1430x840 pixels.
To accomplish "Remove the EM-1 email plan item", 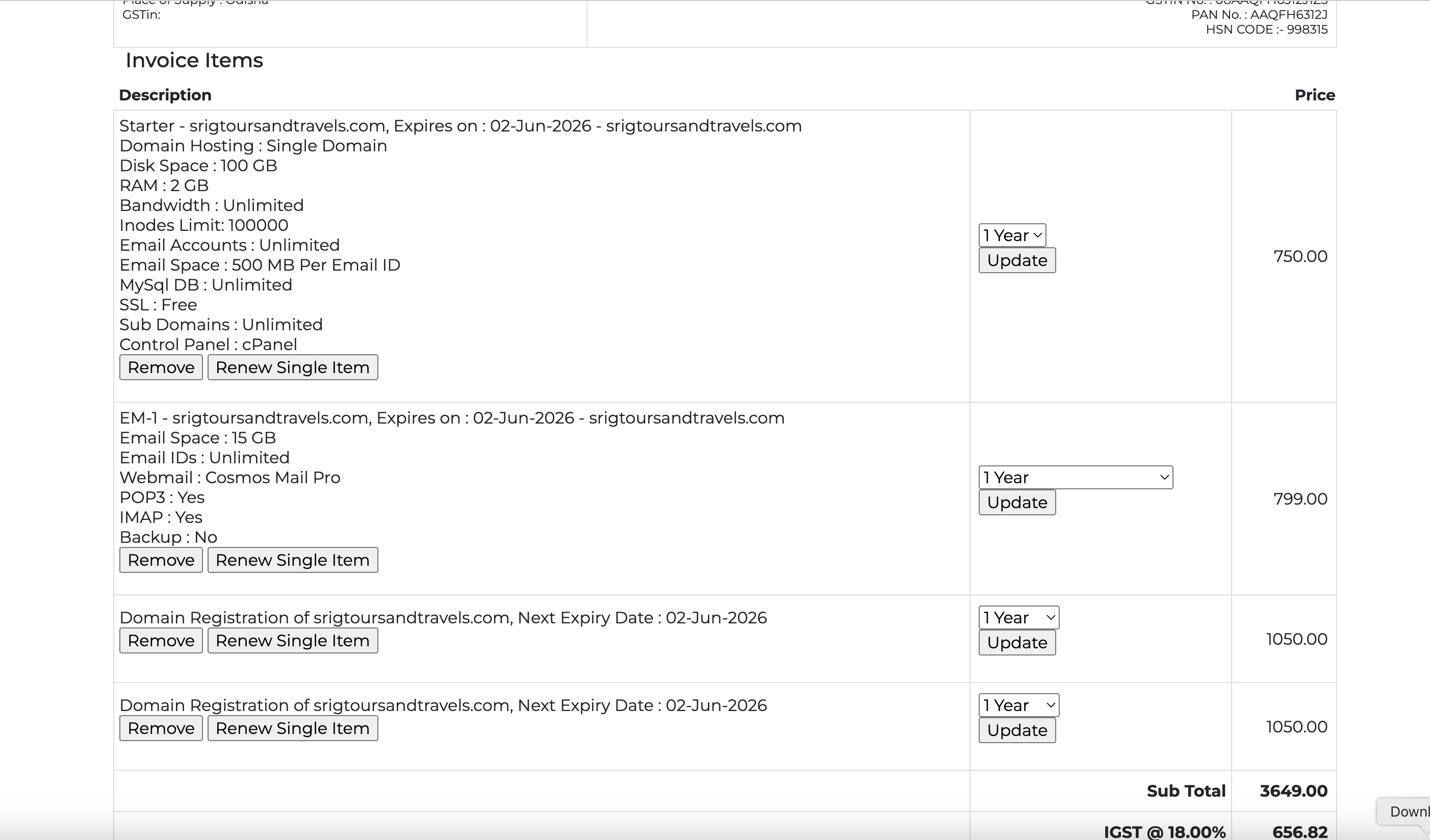I will click(x=161, y=560).
